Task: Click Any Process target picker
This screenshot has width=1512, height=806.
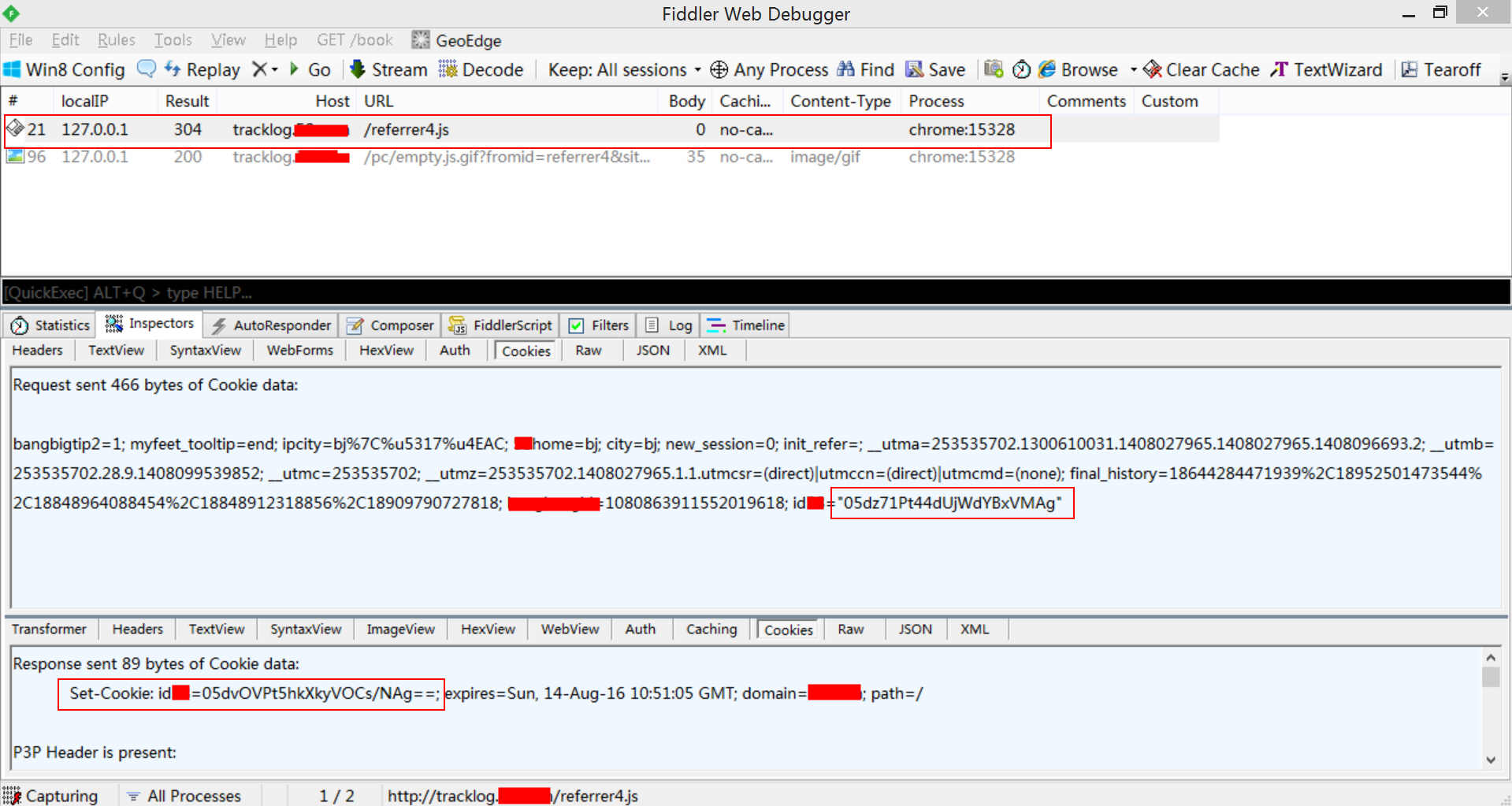Action: 769,69
